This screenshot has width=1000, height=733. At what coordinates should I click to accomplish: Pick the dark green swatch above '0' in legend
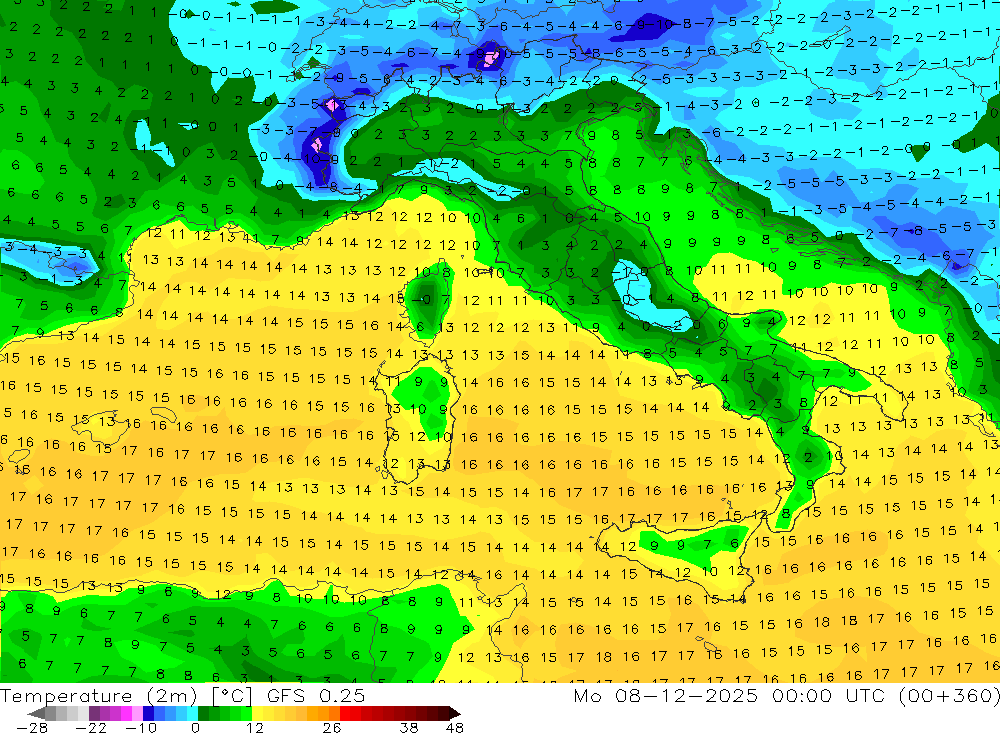click(203, 713)
